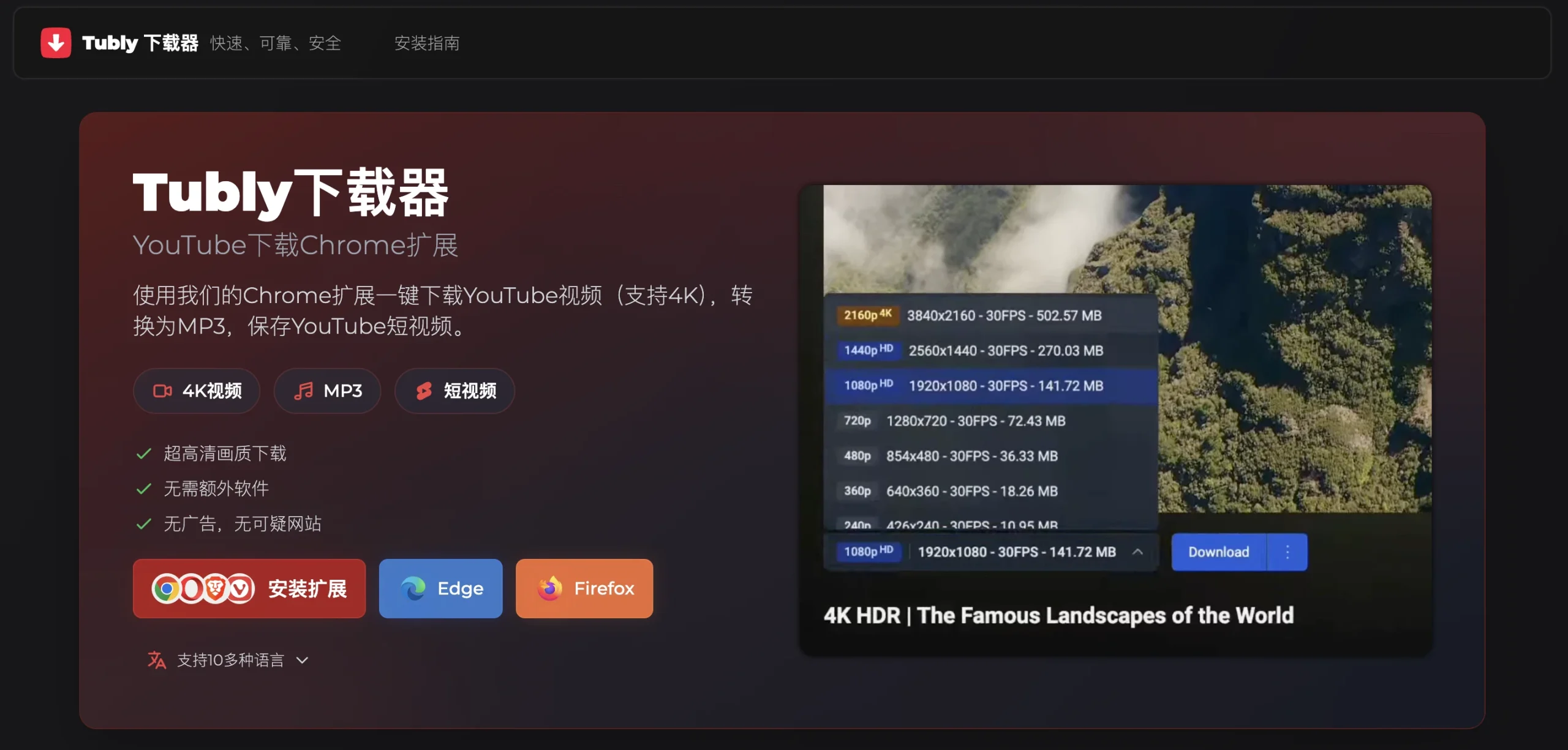Click the Tubly 下载器 brand title in header
This screenshot has height=750, width=1568.
coord(140,43)
